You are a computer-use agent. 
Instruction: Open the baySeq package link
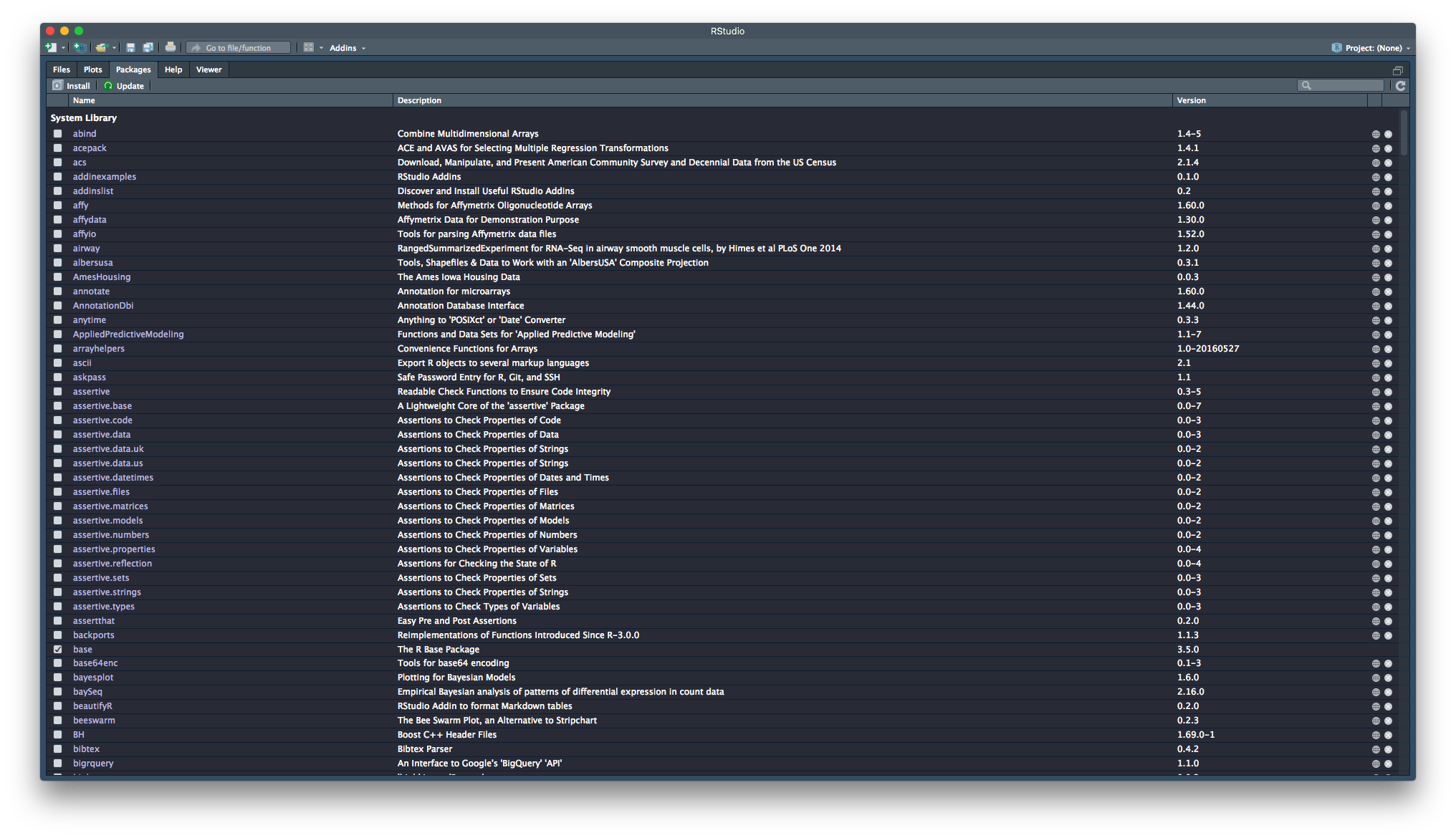[x=87, y=692]
